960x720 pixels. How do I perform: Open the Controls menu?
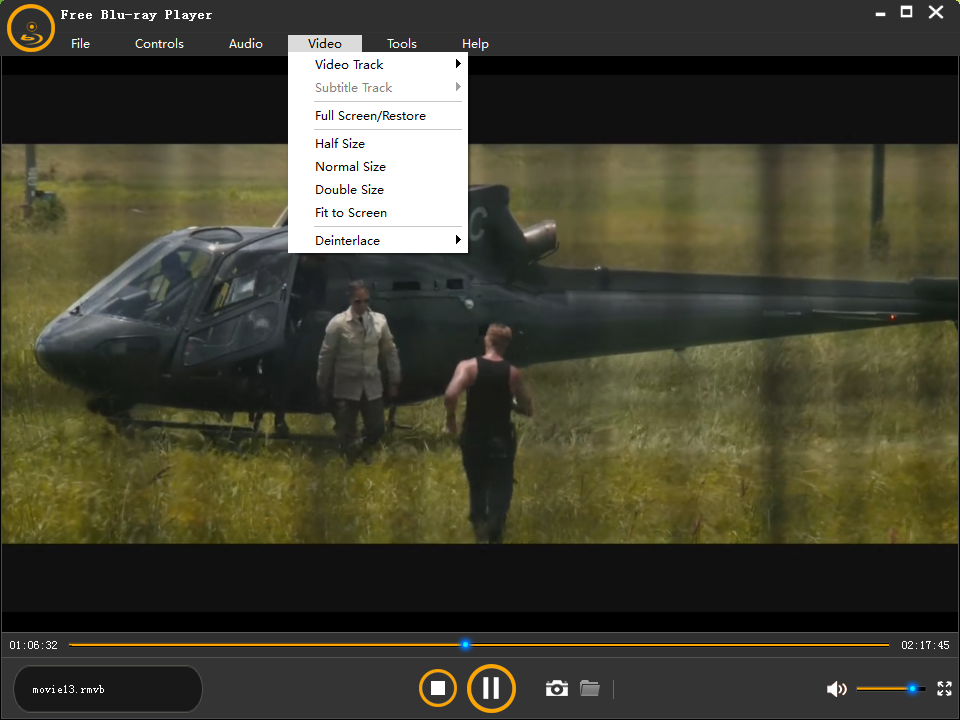[159, 43]
